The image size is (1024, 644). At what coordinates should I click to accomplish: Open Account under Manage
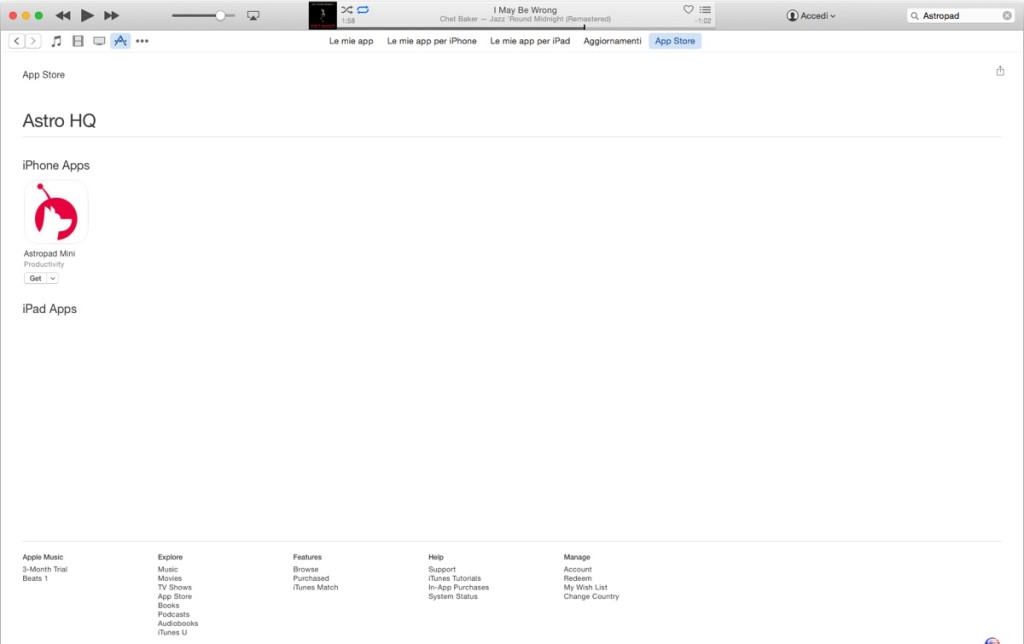click(578, 570)
